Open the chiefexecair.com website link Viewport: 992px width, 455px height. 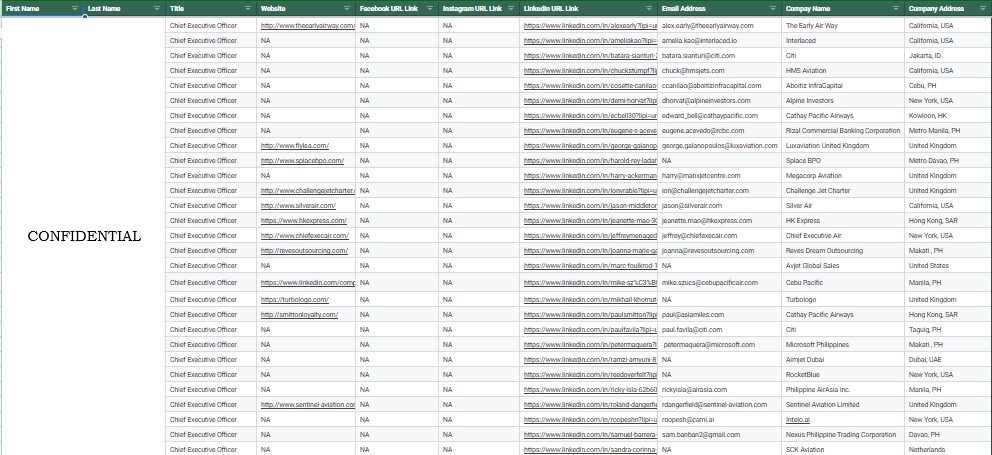[x=305, y=235]
